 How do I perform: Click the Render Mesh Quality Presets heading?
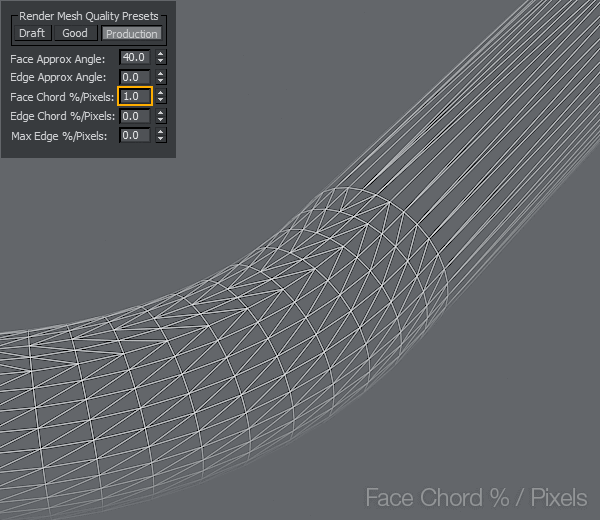89,16
